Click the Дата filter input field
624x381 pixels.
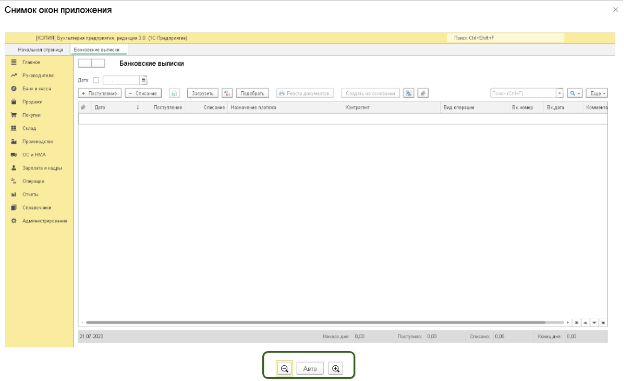tap(121, 80)
